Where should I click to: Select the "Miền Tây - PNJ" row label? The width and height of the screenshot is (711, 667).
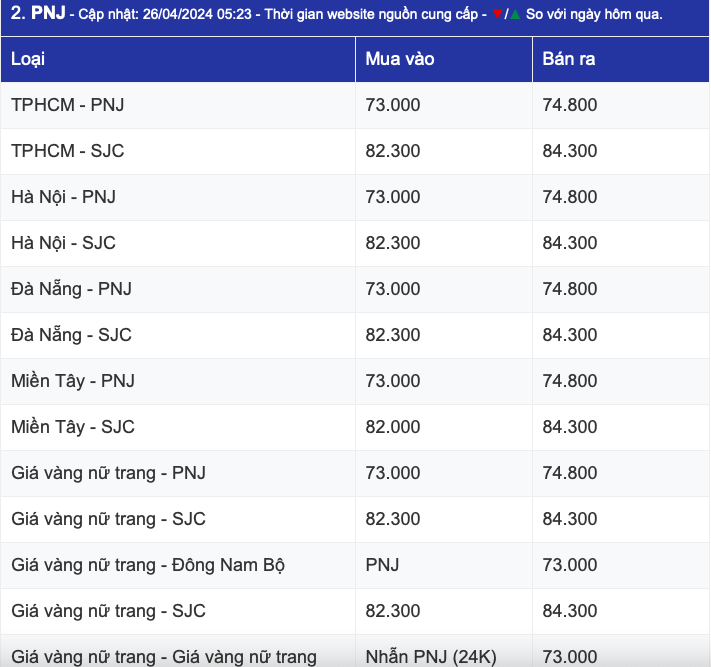(x=73, y=381)
